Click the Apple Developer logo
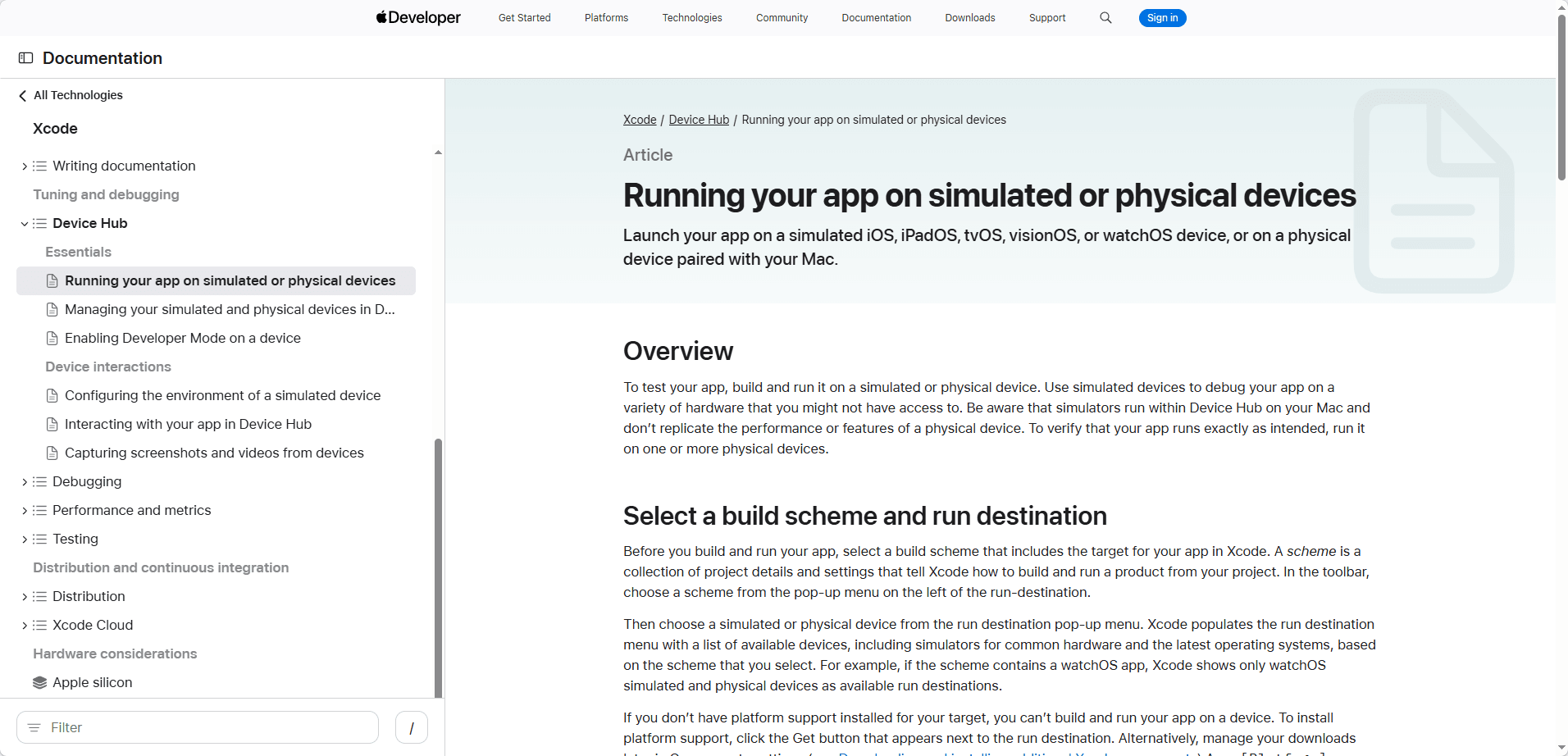 click(x=418, y=17)
